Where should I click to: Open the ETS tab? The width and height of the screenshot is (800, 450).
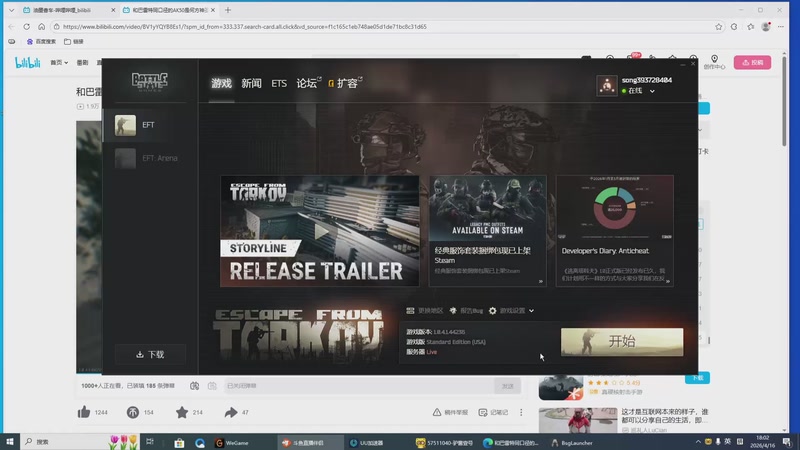click(279, 83)
